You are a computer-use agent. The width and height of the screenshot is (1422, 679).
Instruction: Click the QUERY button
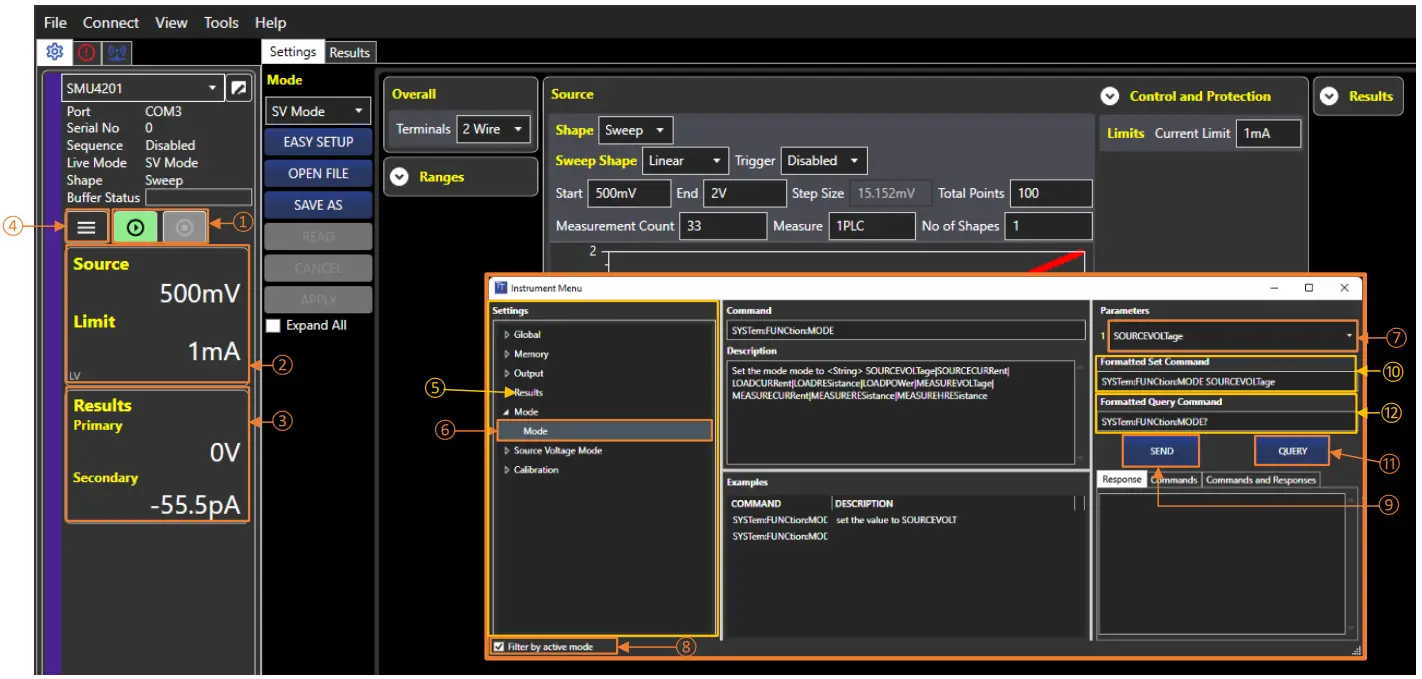tap(1292, 451)
